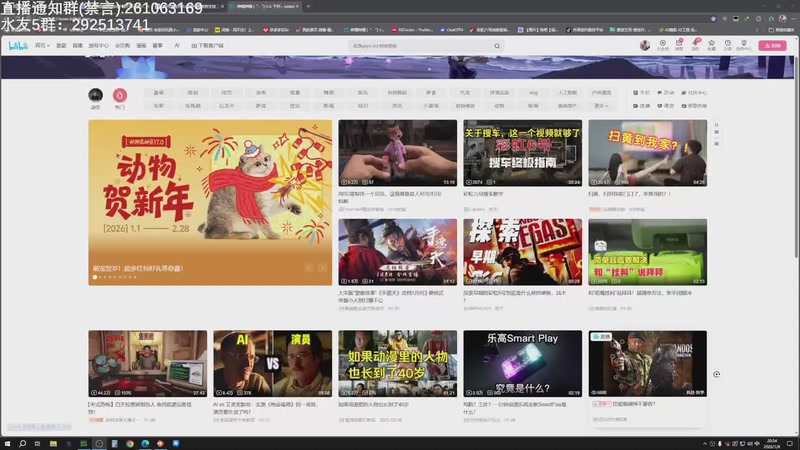
Task: Open the 彩虹6号 搜车终极指南 video
Action: pos(522,153)
